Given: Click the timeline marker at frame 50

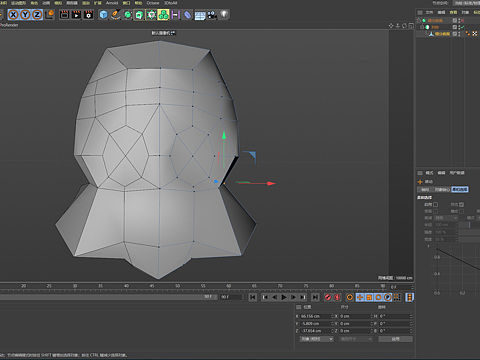Looking at the screenshot, I should coord(178,286).
